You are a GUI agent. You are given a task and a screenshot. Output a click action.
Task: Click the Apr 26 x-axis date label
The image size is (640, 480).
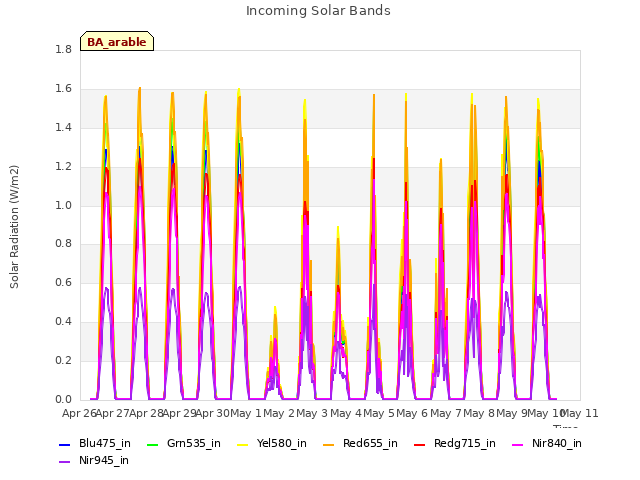(x=79, y=414)
